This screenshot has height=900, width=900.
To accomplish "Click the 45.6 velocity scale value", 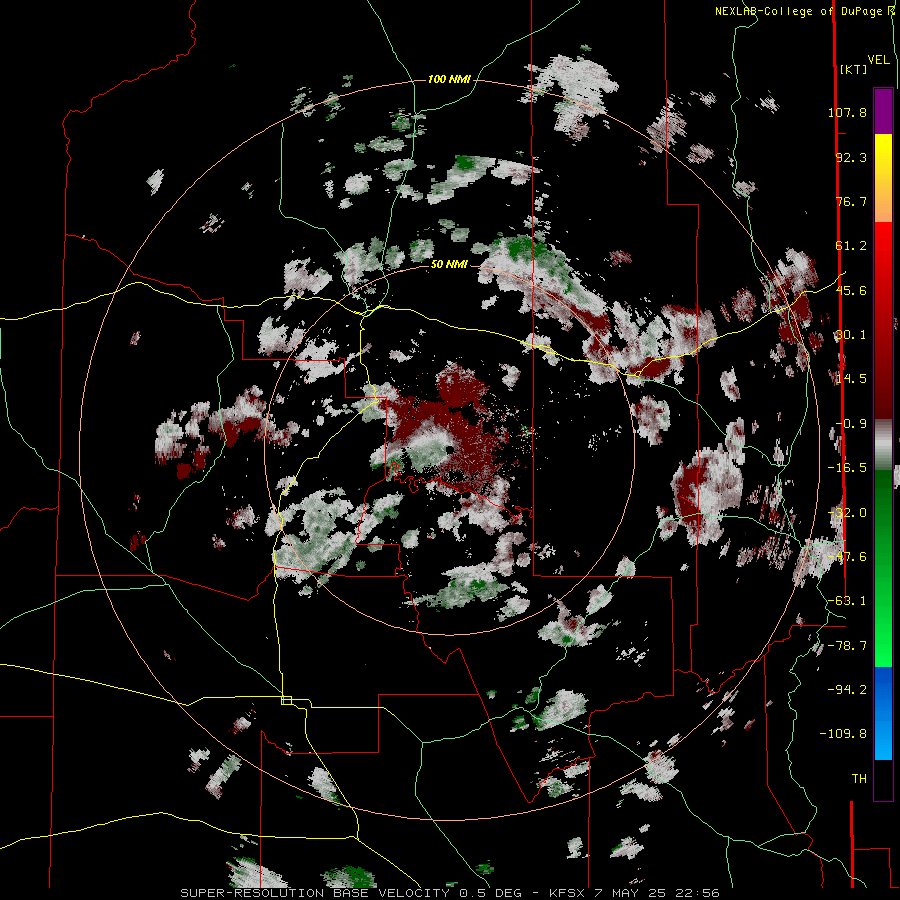I will [851, 290].
